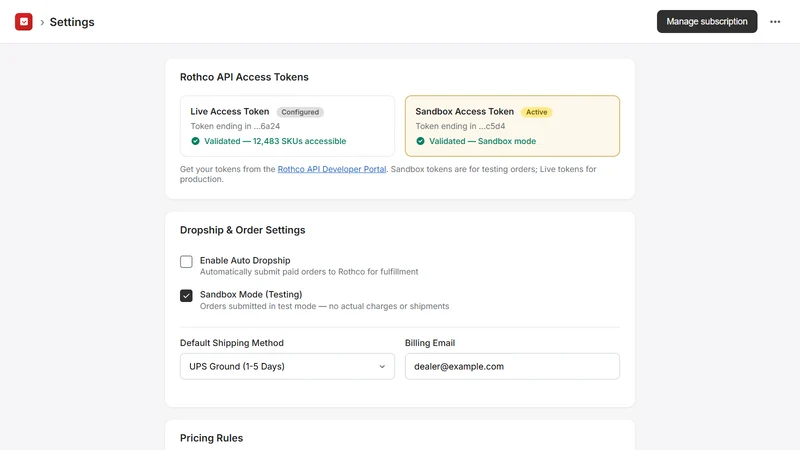The height and width of the screenshot is (450, 800).
Task: Click the breadcrumb chevron beside Settings
Action: tap(42, 22)
